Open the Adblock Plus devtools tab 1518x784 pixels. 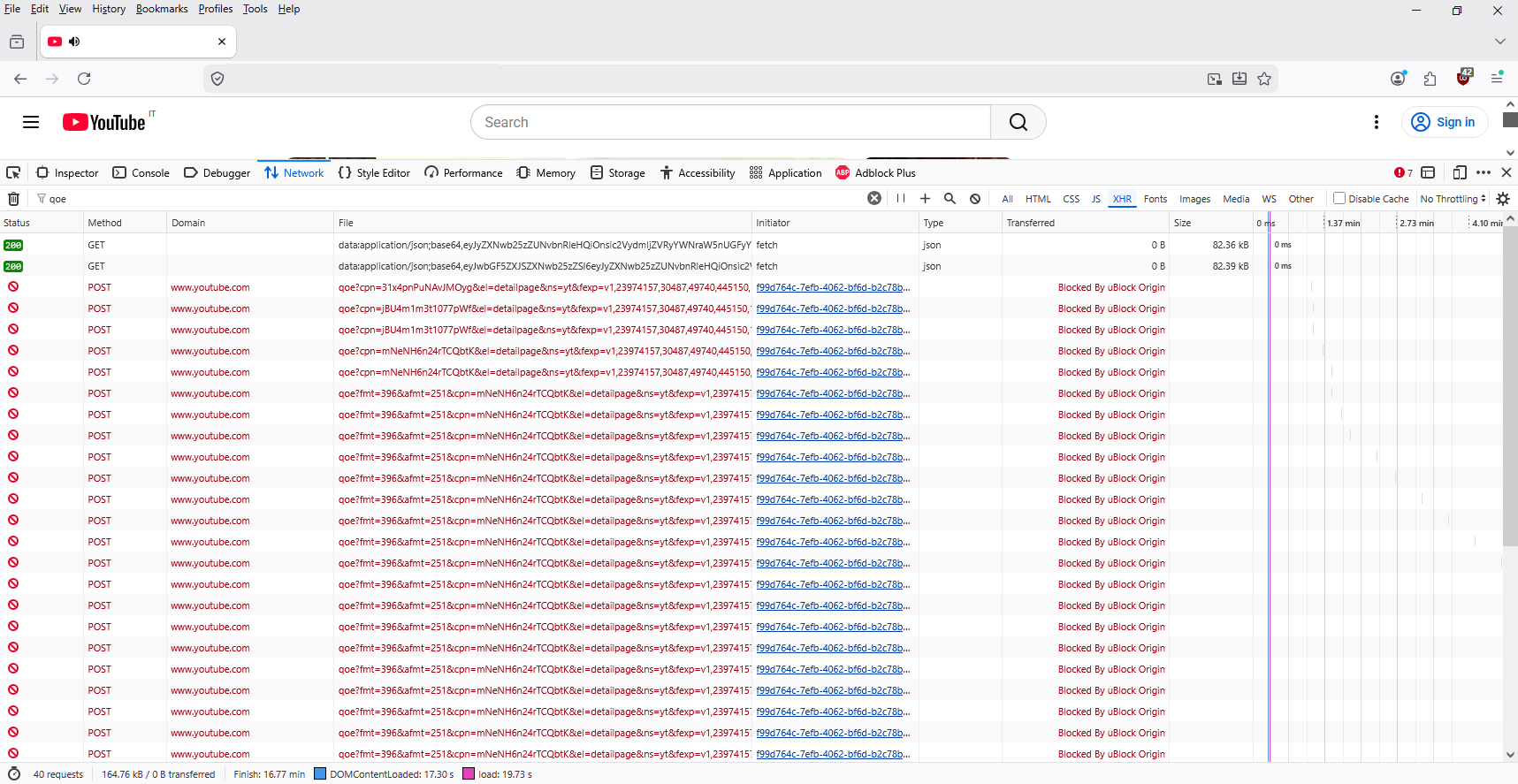875,173
